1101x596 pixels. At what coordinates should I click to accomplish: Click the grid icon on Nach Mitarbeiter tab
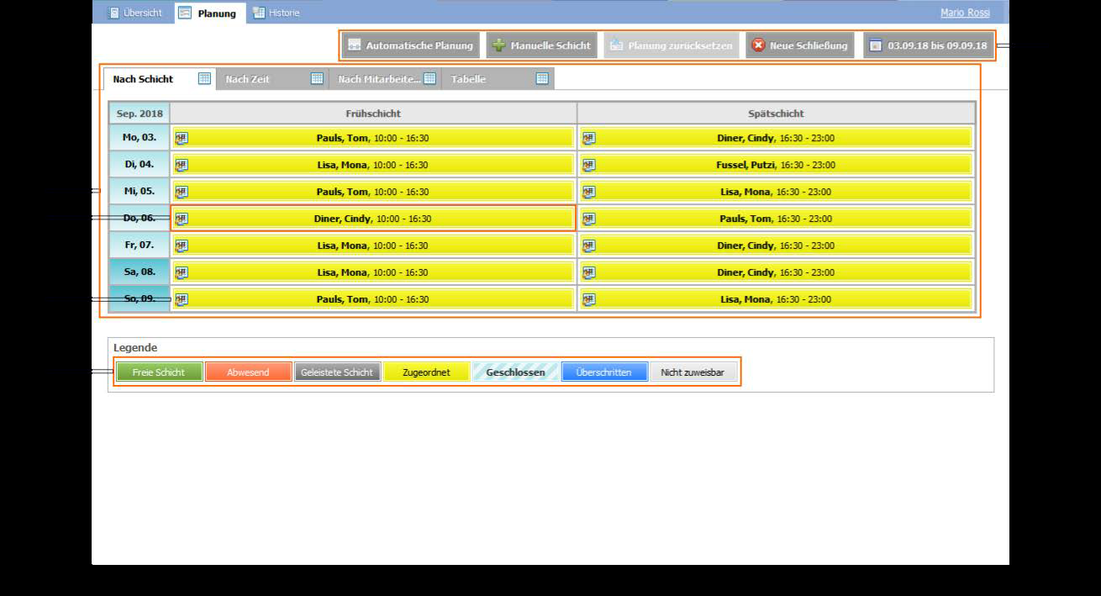pos(430,78)
